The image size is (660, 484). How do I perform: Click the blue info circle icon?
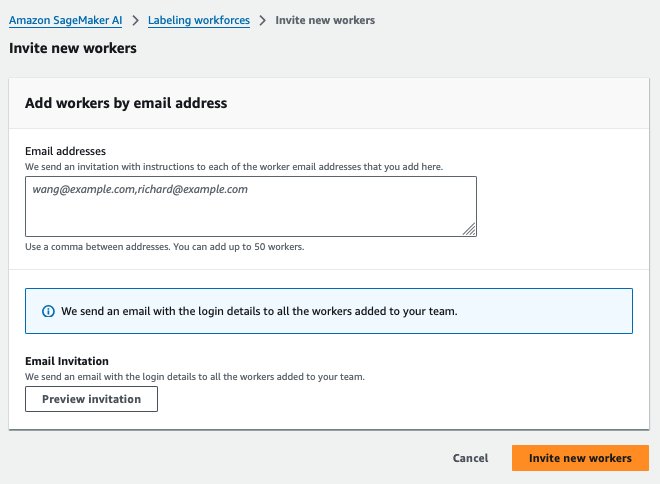tap(48, 311)
